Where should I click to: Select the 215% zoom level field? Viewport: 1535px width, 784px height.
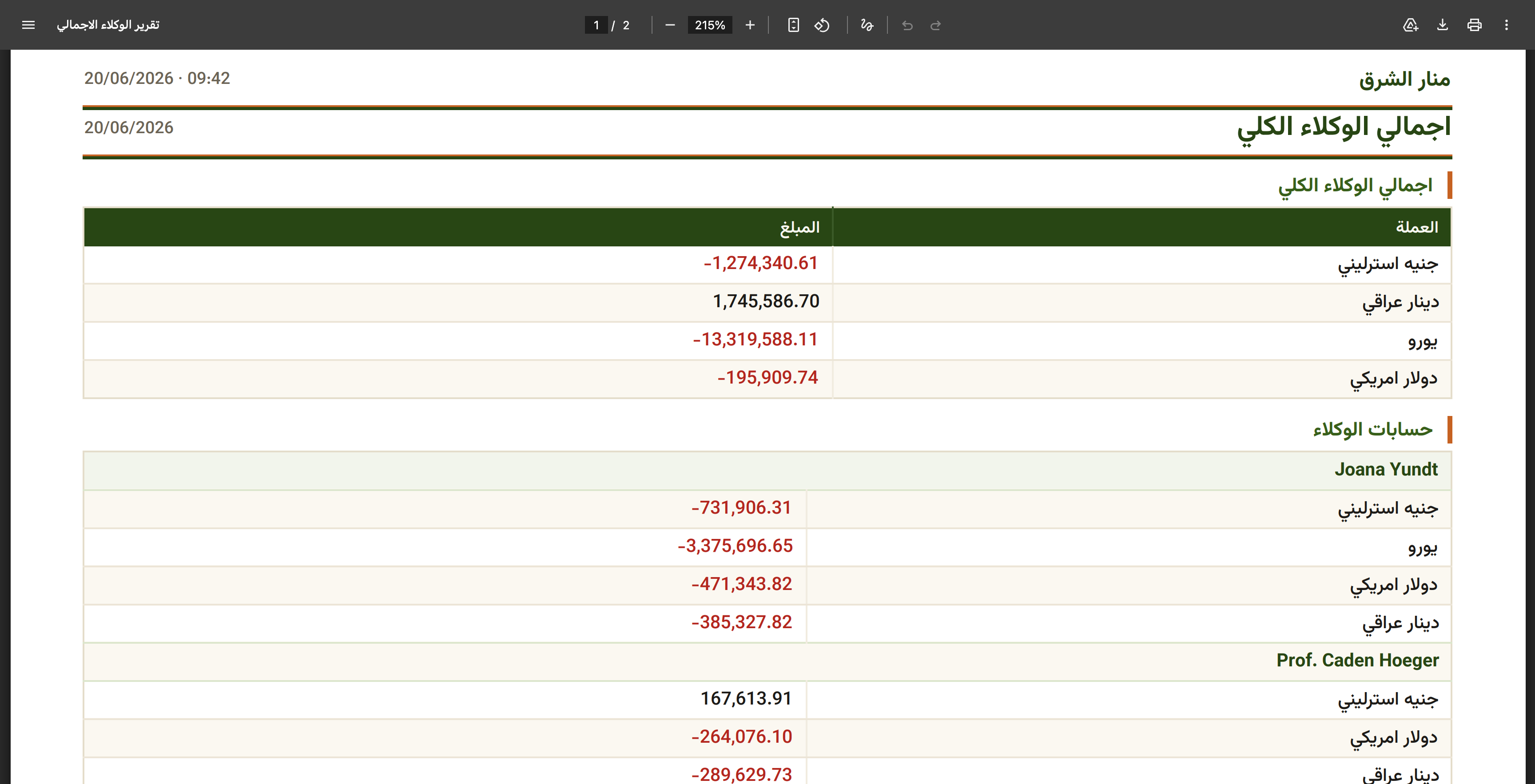coord(710,25)
